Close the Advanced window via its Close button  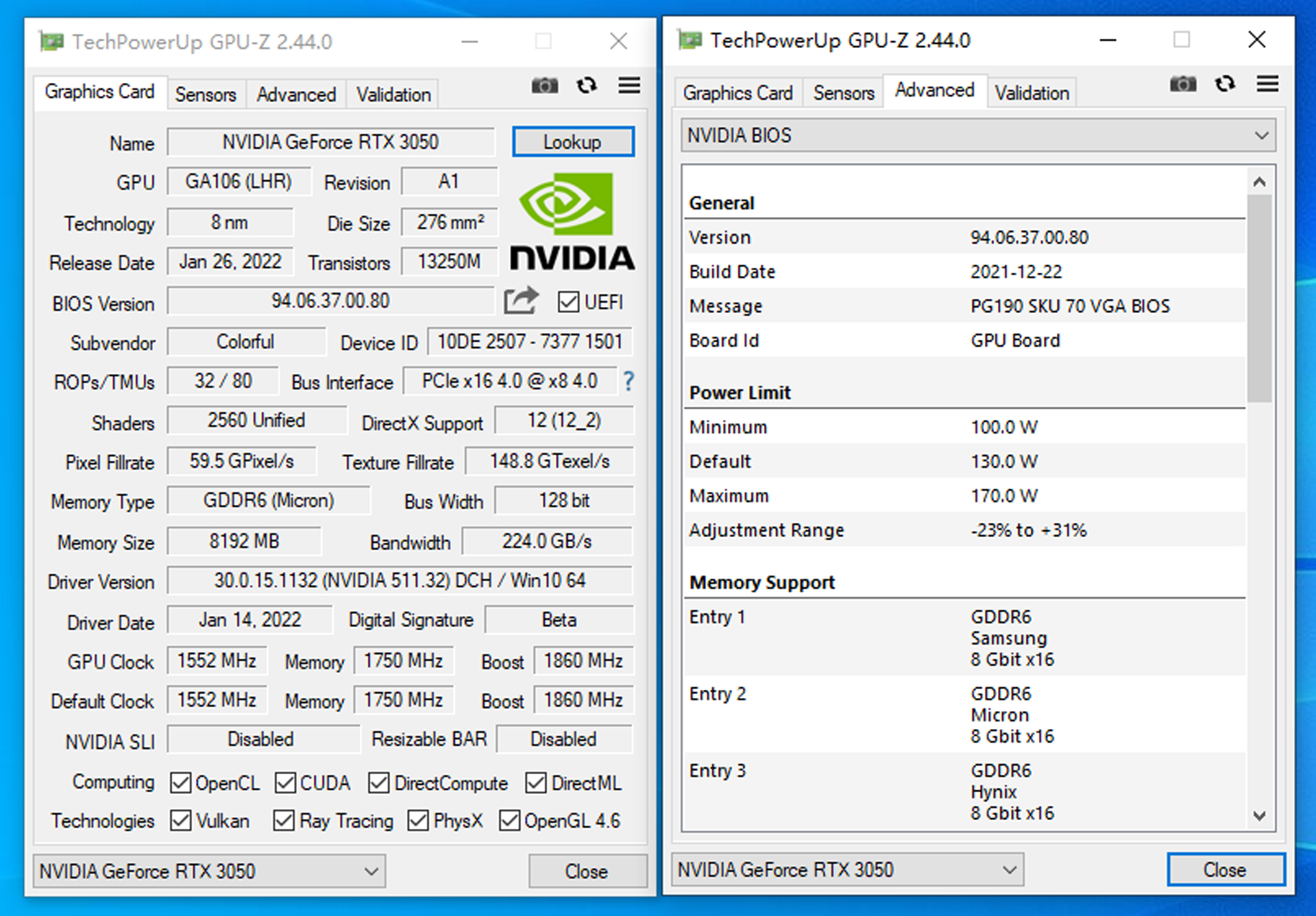(1225, 869)
